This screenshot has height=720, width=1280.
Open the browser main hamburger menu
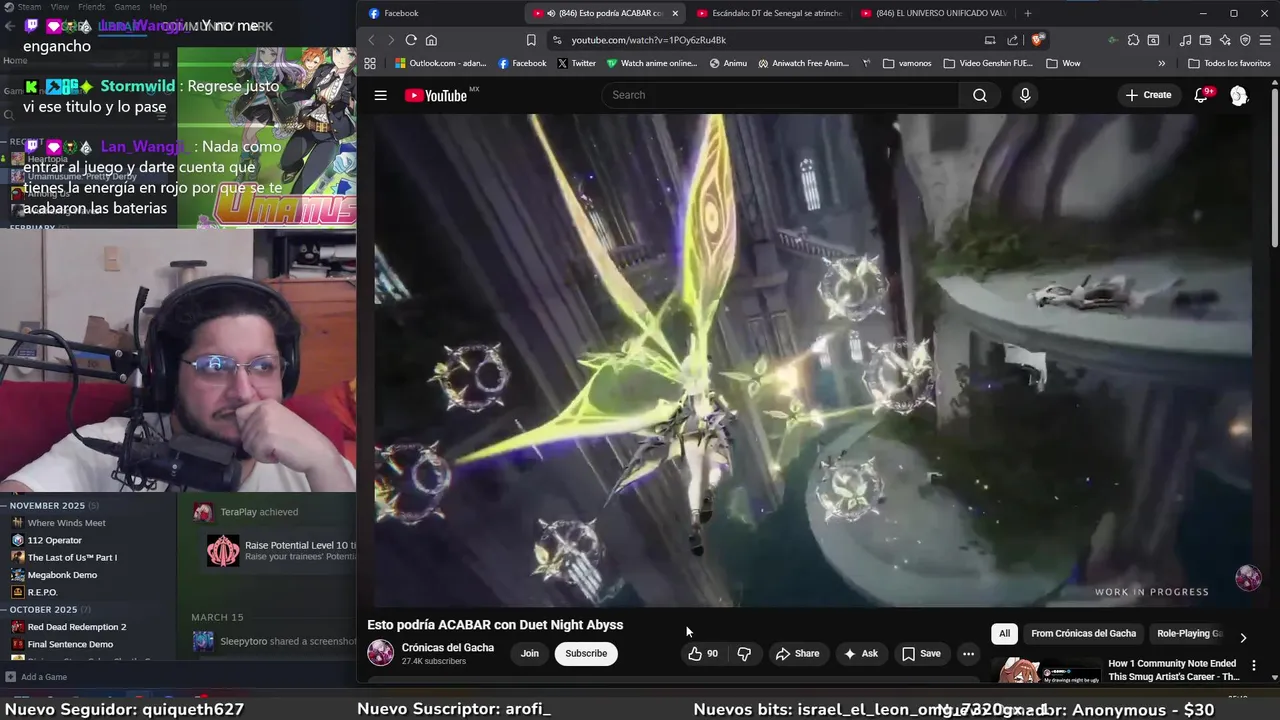pos(1264,40)
